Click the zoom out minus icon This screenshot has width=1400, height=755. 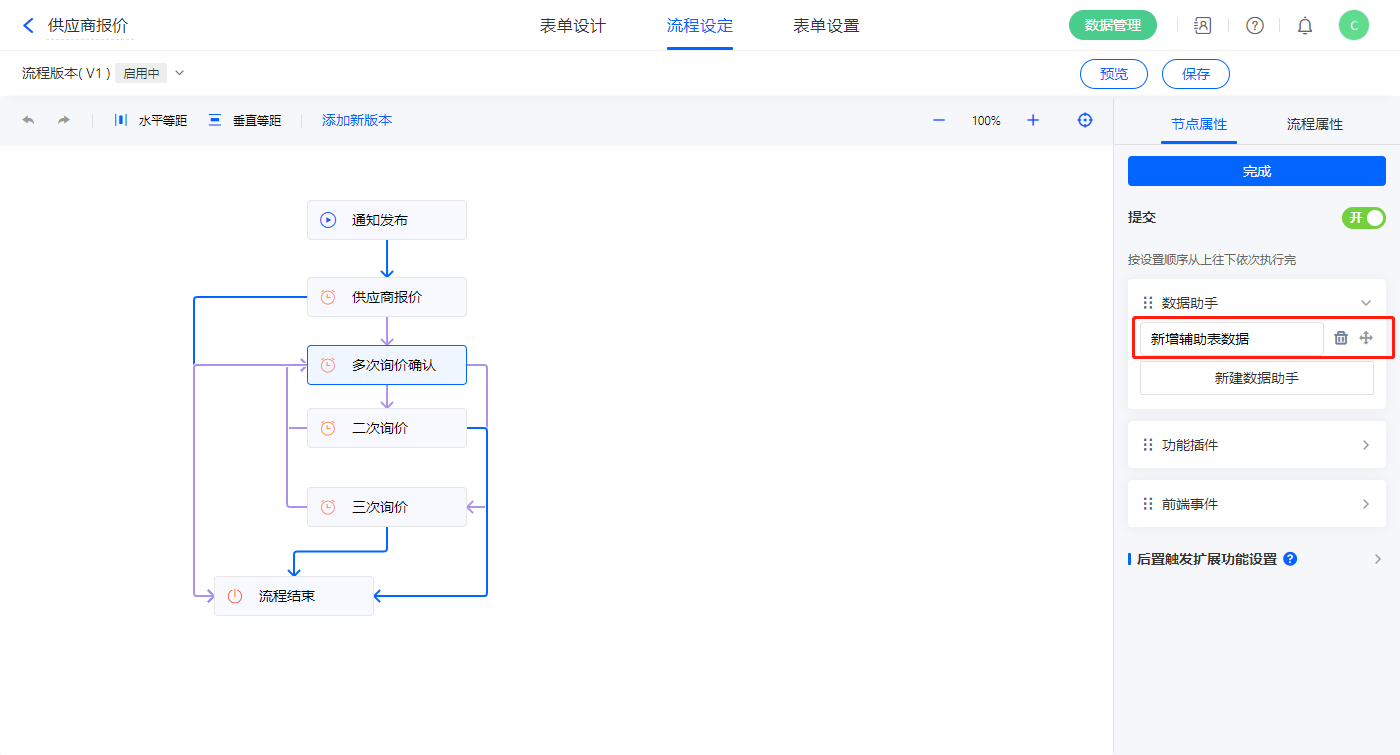pyautogui.click(x=939, y=120)
